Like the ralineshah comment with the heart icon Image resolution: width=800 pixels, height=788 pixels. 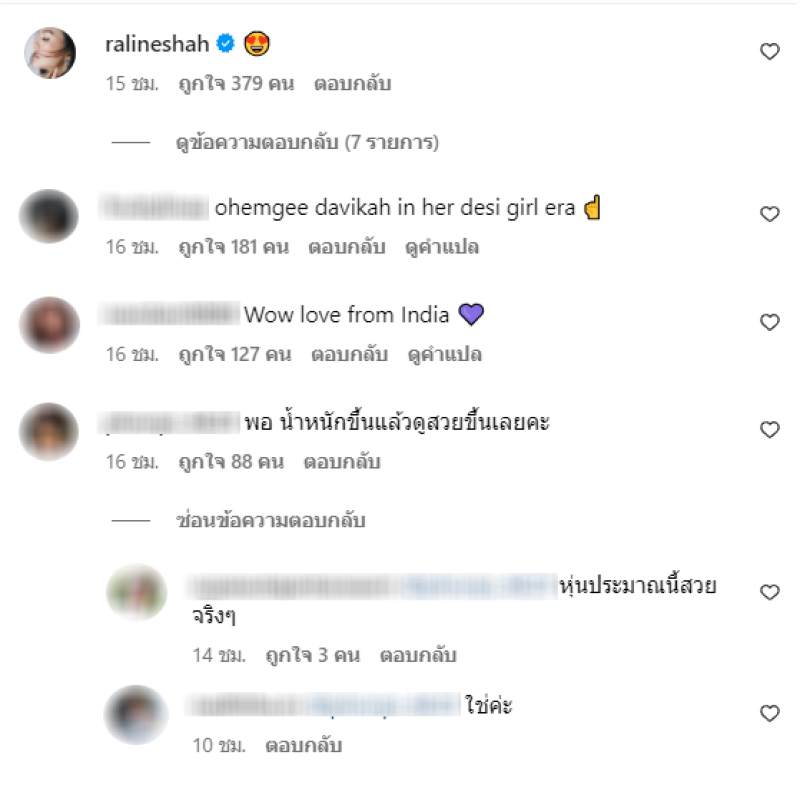coord(769,52)
